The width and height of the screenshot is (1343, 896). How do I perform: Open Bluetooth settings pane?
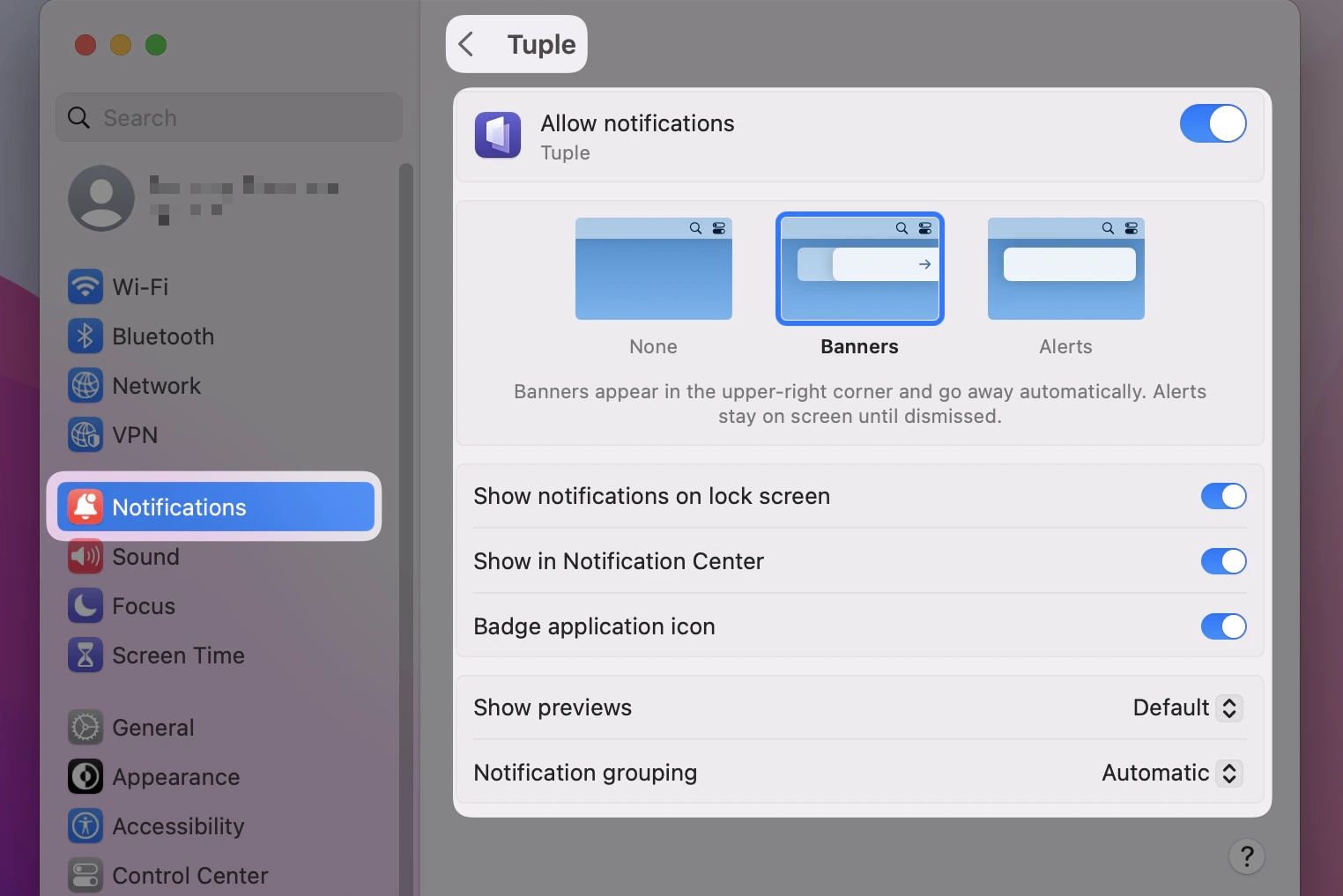[x=216, y=336]
